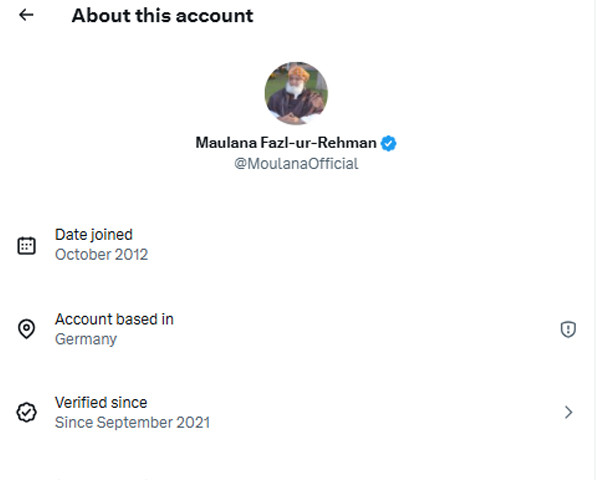600x480 pixels.
Task: Open the @MoulanaOfficial handle
Action: (x=296, y=164)
